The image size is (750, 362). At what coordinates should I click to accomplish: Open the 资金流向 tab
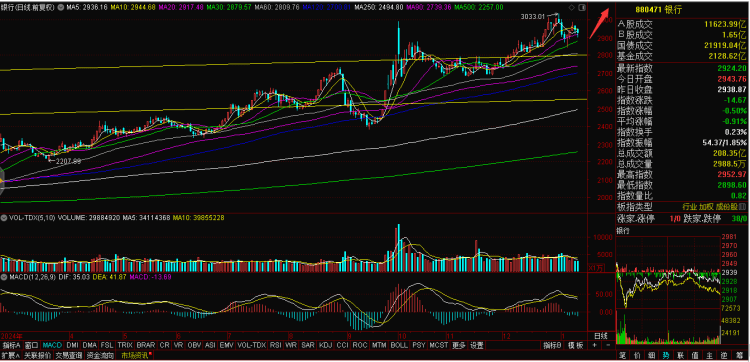tap(100, 355)
